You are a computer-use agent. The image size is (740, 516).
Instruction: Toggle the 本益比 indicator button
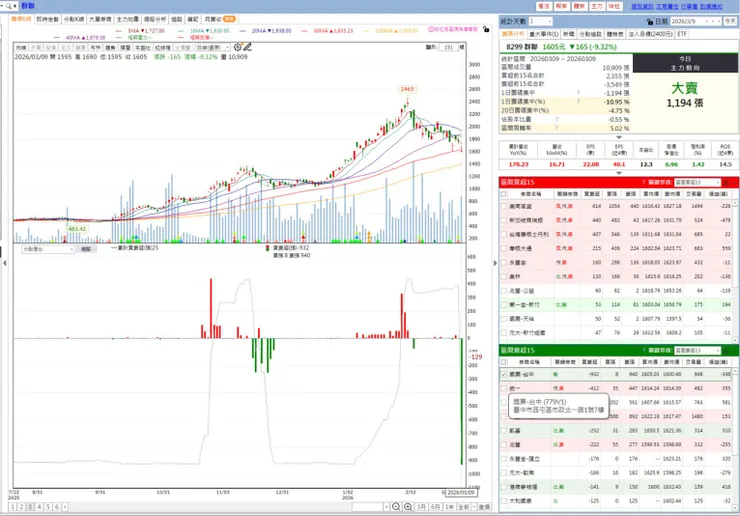(x=143, y=48)
